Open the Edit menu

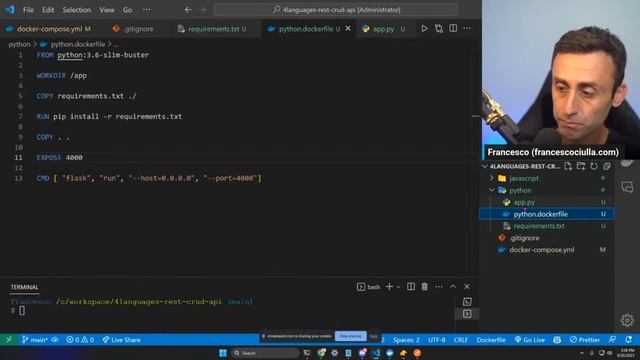click(48, 10)
